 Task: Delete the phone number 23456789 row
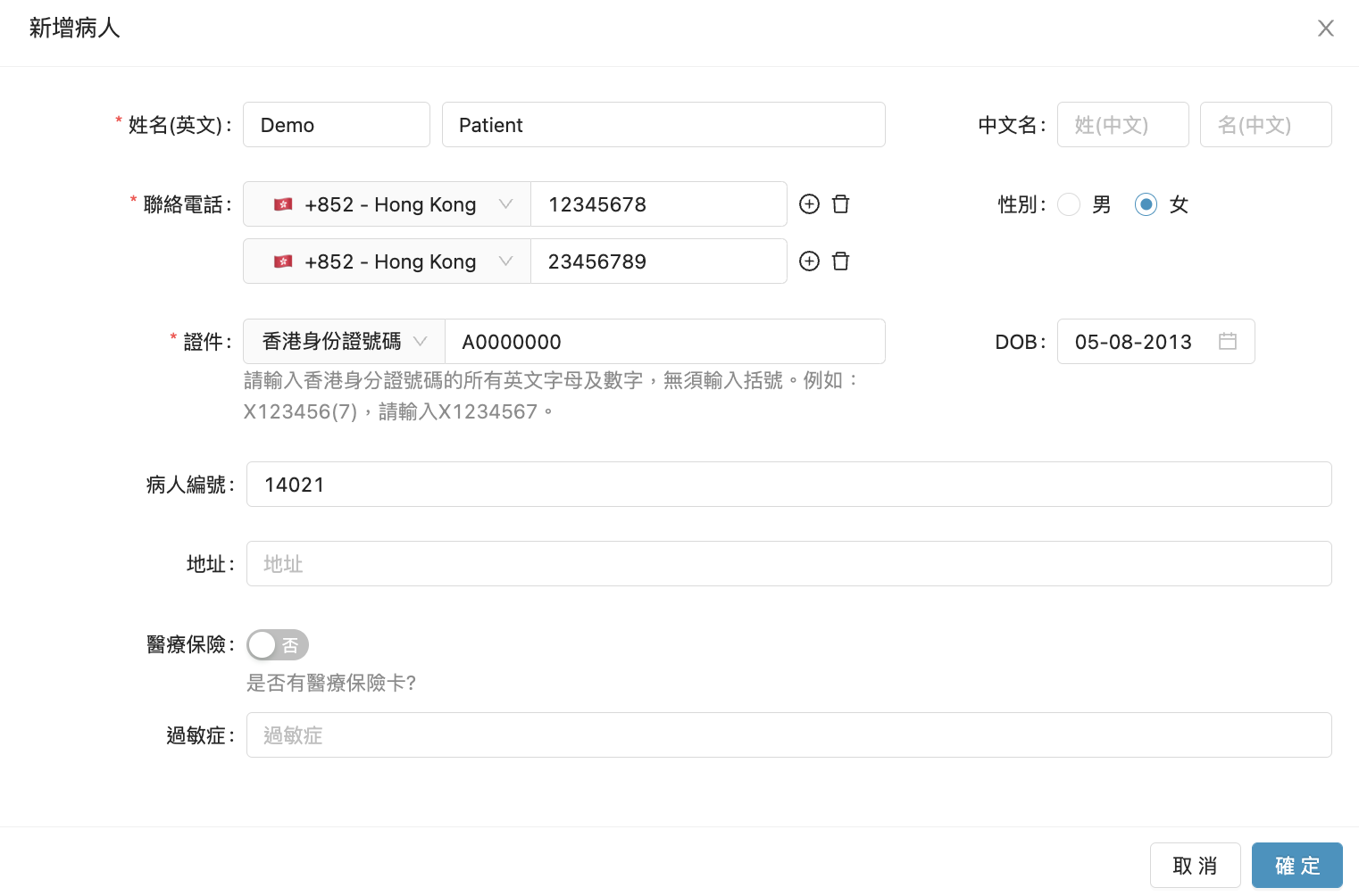tap(840, 261)
